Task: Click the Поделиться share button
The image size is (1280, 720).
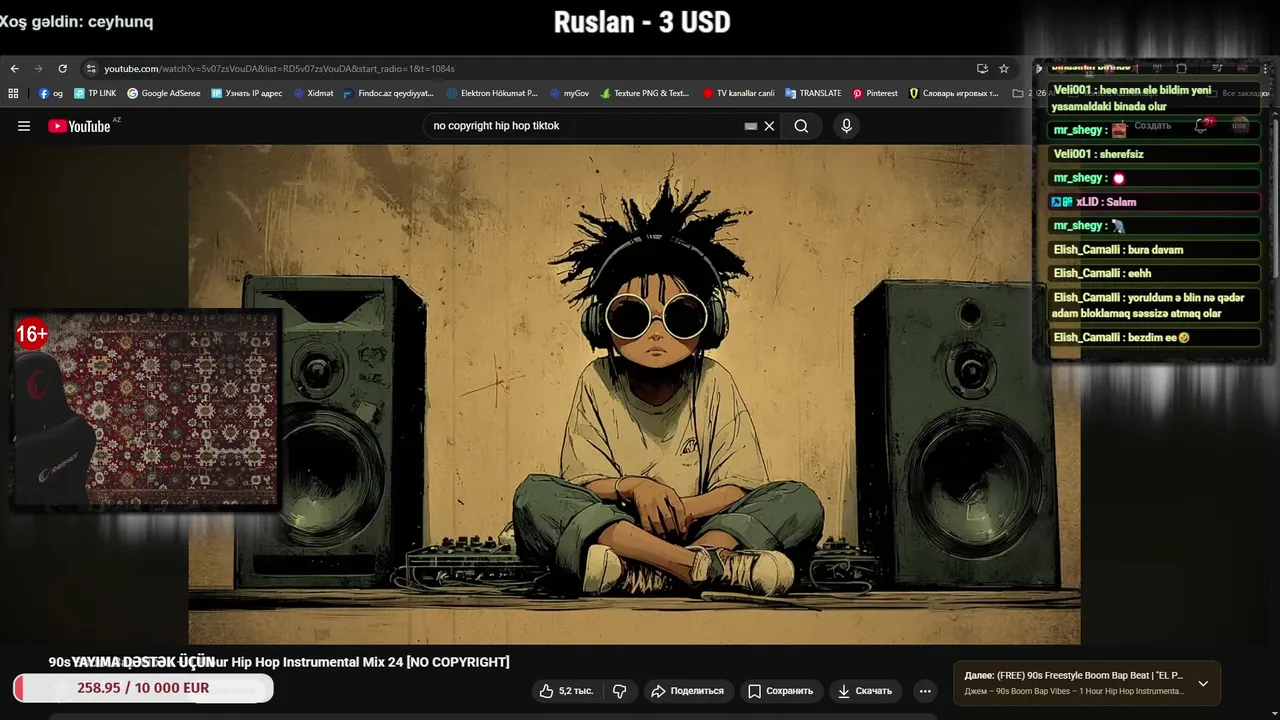Action: click(x=688, y=691)
